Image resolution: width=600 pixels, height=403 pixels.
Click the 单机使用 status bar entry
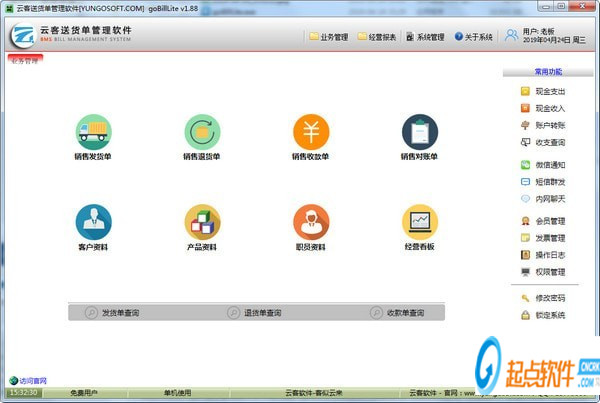coord(178,393)
